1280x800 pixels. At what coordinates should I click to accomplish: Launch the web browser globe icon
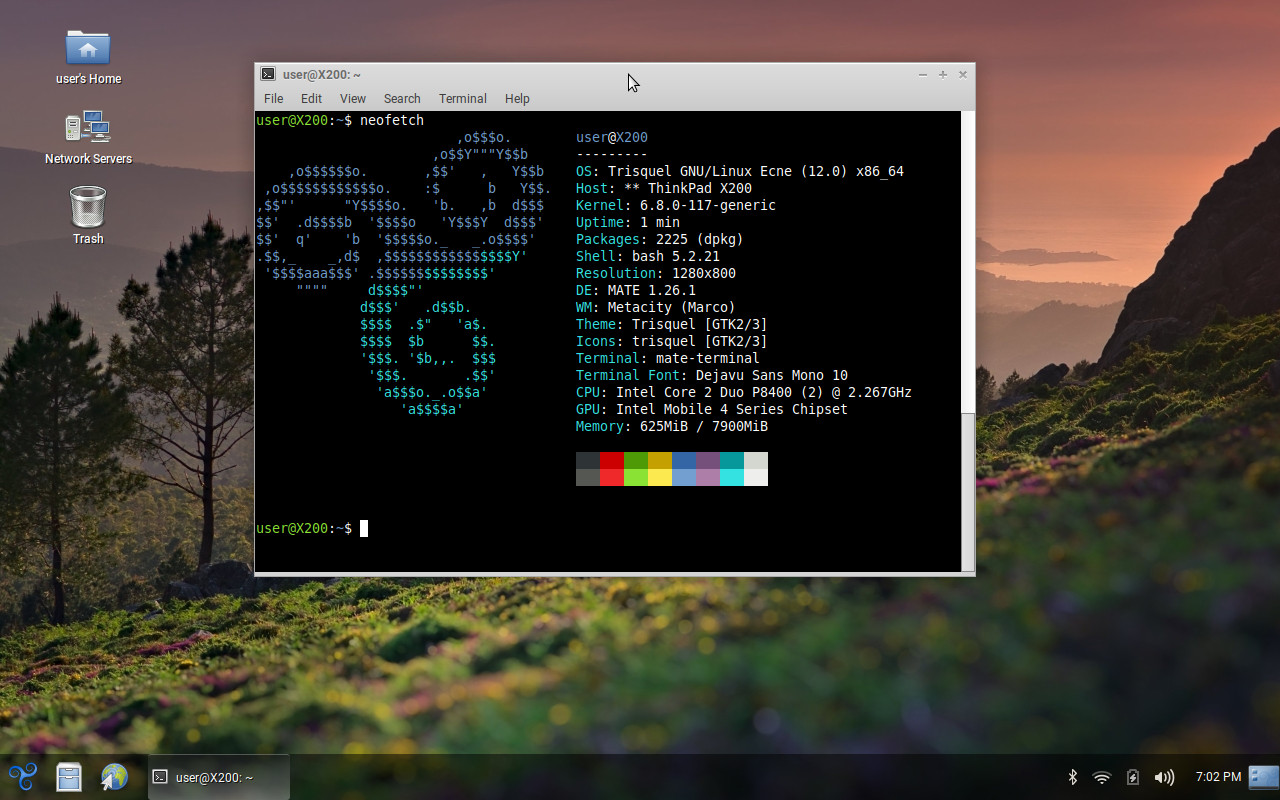pos(115,776)
